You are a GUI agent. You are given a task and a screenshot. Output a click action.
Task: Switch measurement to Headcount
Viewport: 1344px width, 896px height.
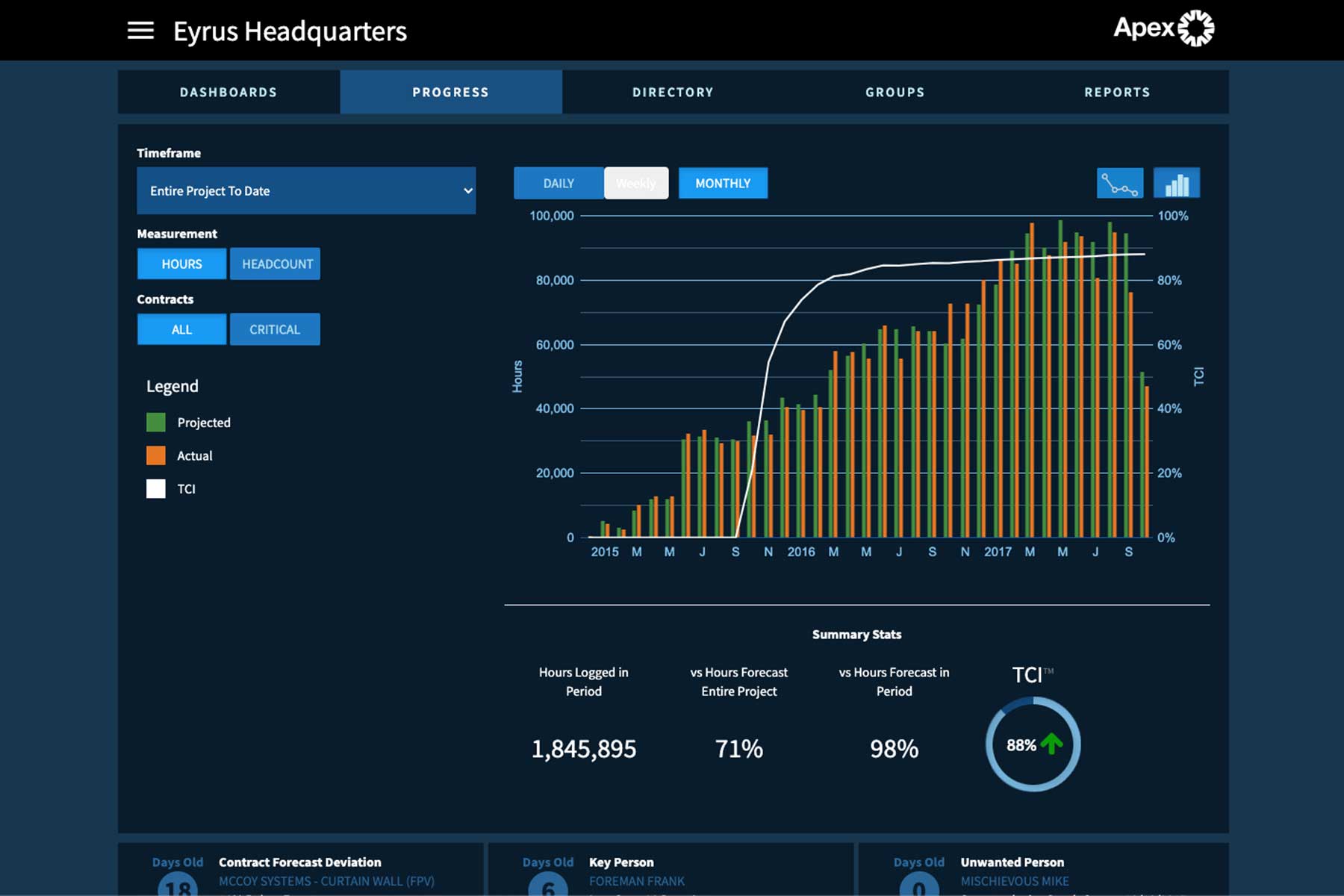(x=275, y=263)
